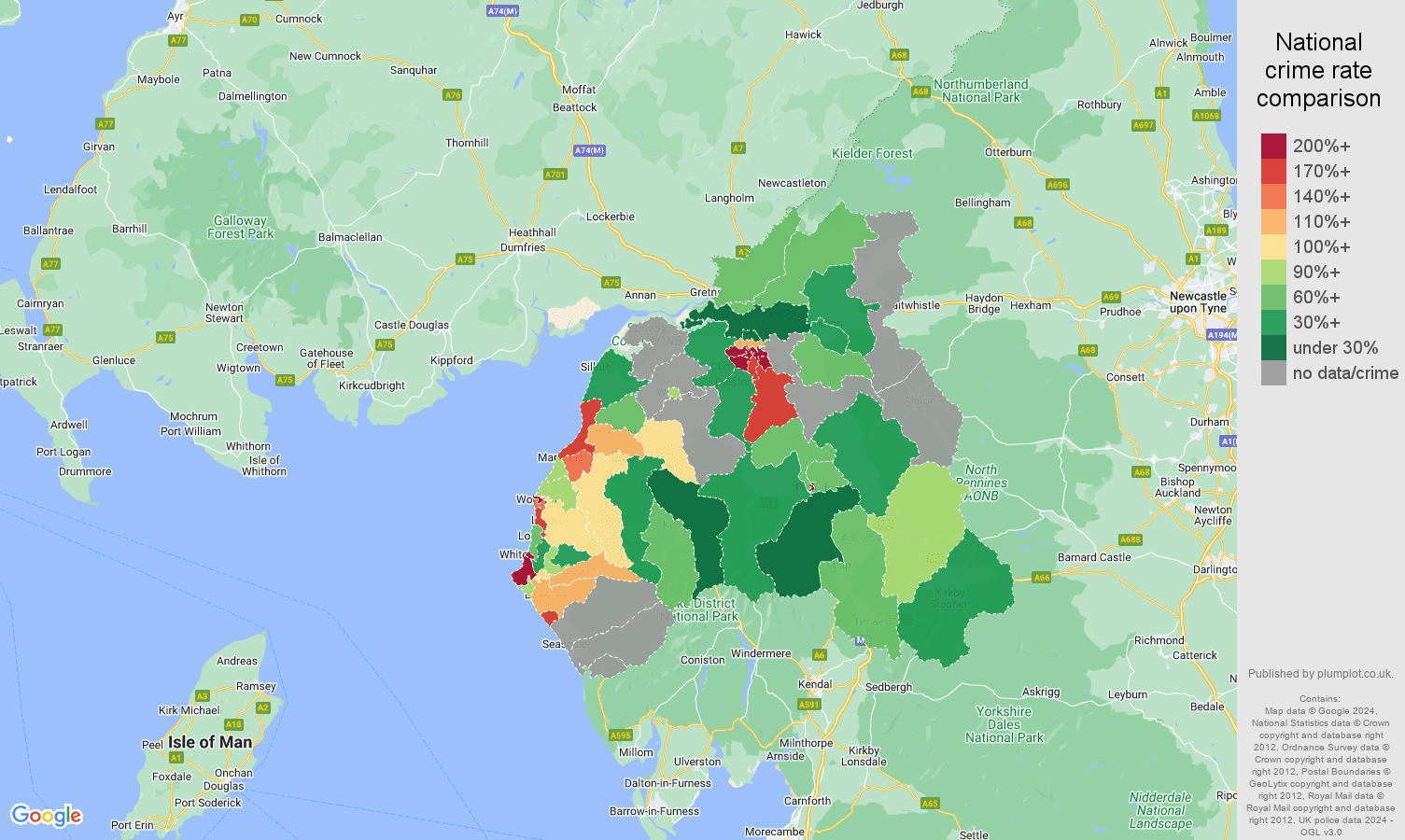Click the Morecambe town label
The width and height of the screenshot is (1405, 840).
point(774,832)
